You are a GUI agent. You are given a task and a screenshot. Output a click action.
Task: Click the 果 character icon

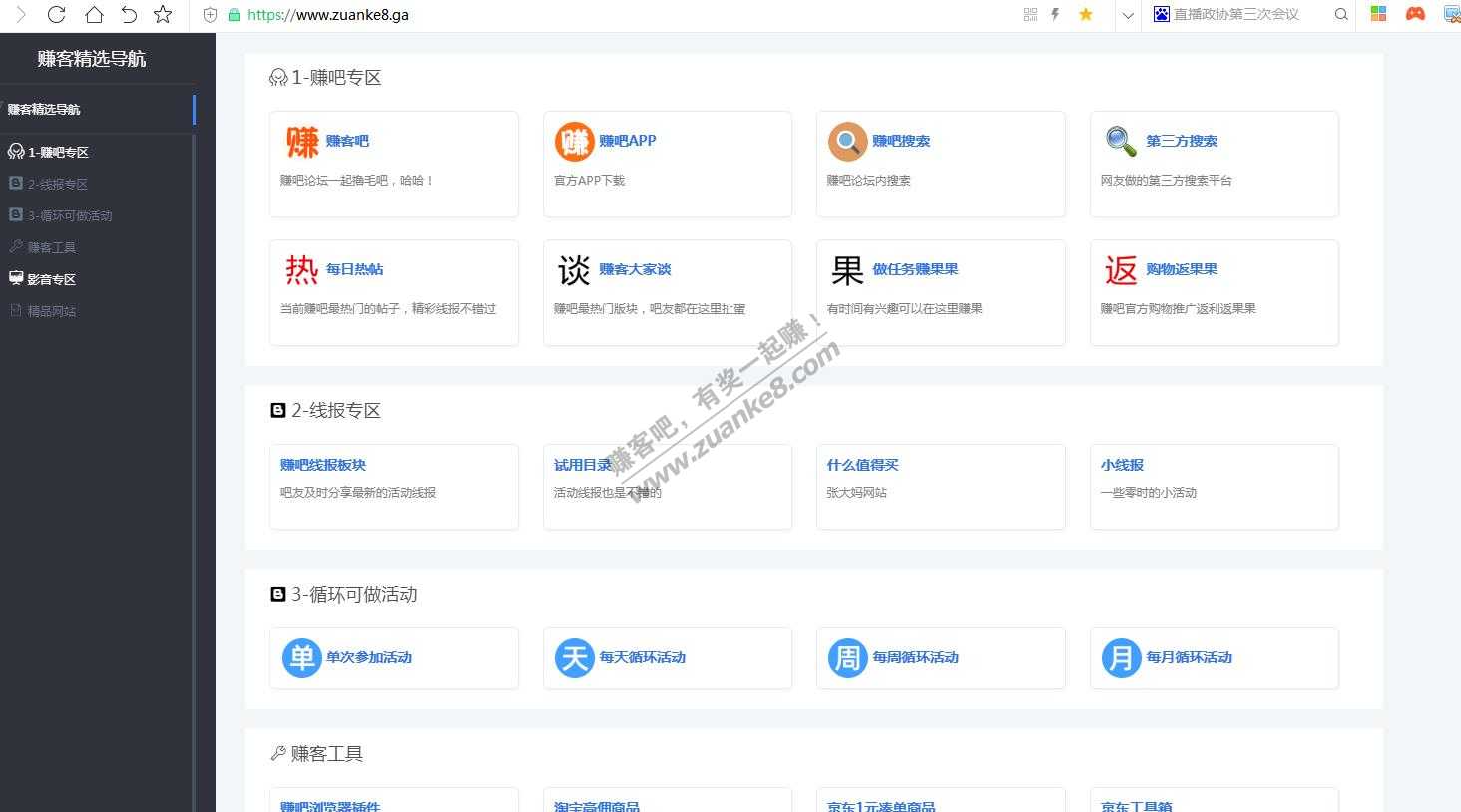[847, 270]
